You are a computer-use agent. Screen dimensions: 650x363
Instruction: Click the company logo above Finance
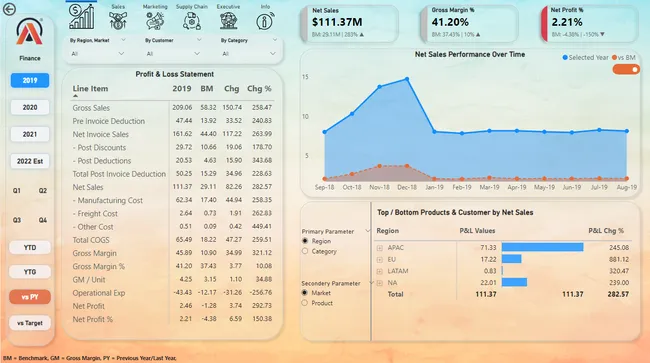pos(29,31)
